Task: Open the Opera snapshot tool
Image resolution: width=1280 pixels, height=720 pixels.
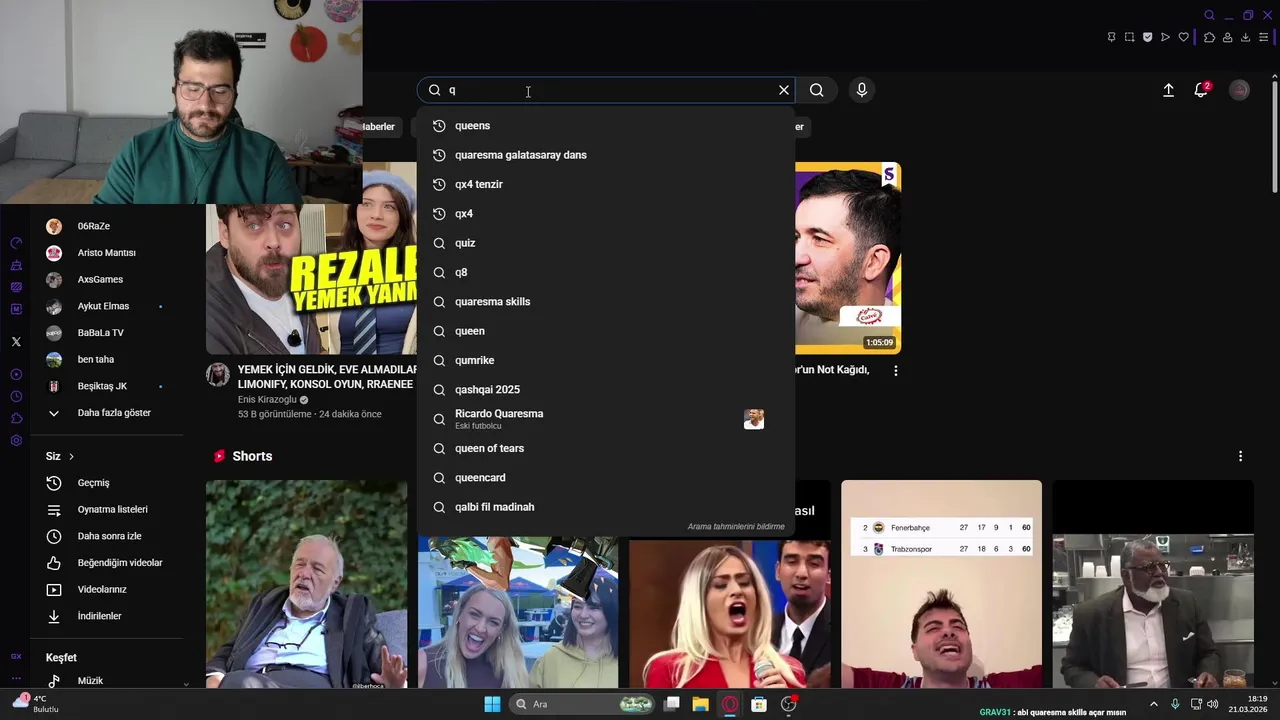Action: point(1129,37)
